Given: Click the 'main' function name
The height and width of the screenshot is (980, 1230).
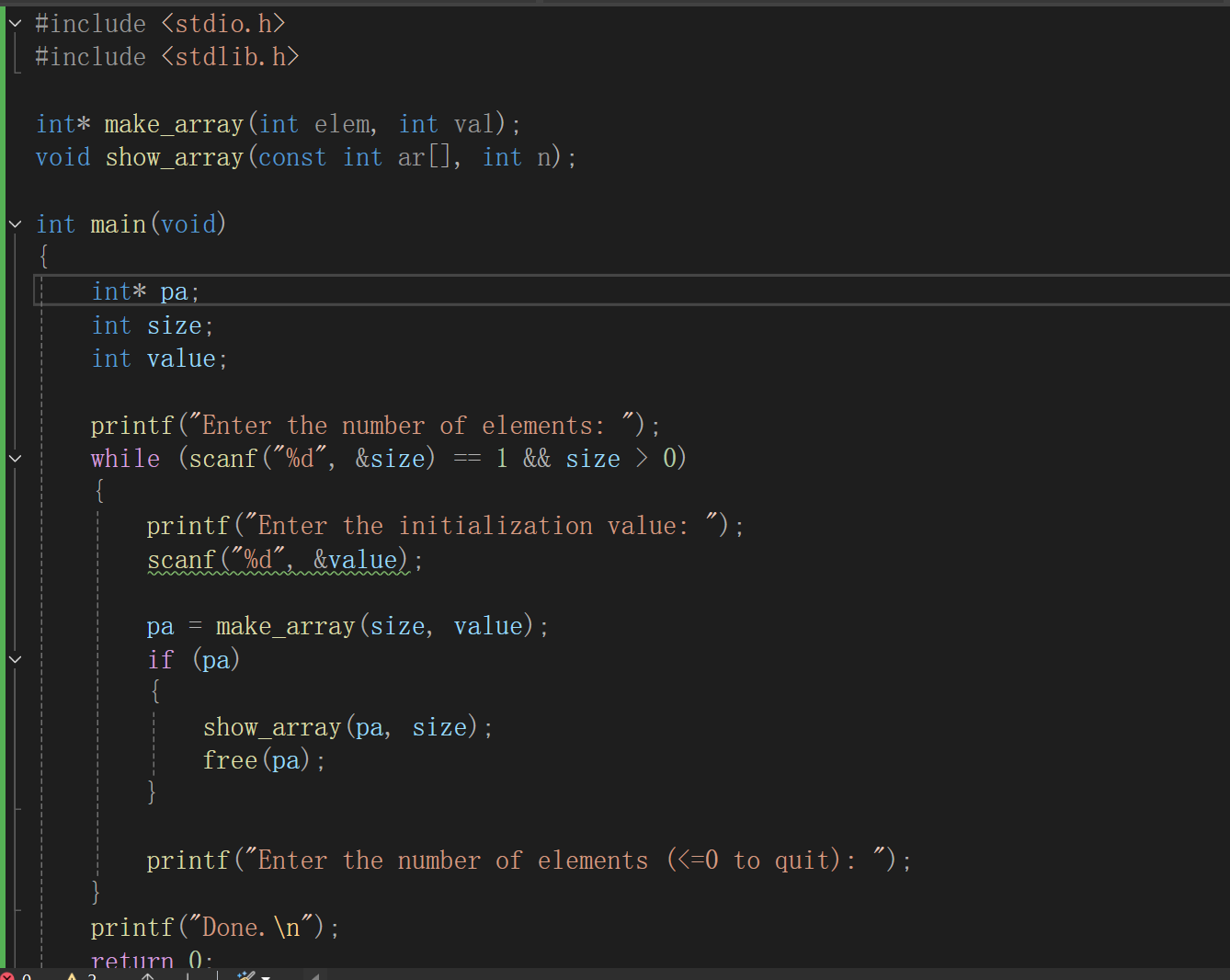Looking at the screenshot, I should pyautogui.click(x=119, y=224).
